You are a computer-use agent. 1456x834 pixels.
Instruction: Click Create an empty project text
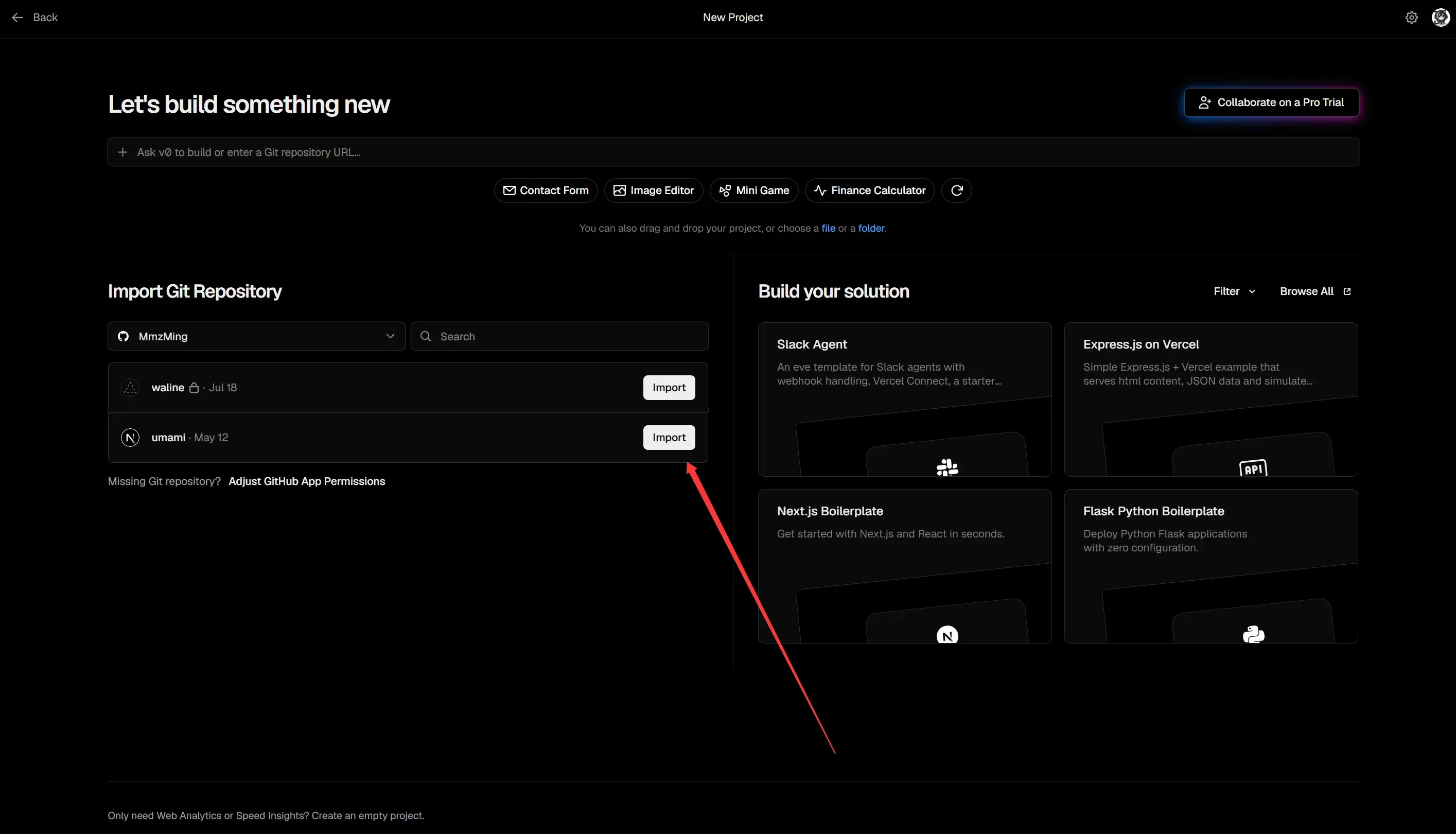[x=368, y=815]
